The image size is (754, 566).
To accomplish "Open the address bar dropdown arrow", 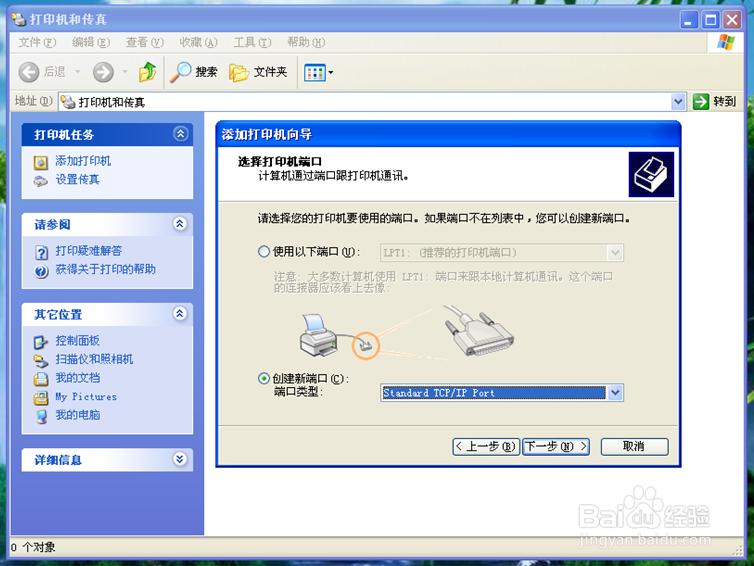I will point(678,101).
